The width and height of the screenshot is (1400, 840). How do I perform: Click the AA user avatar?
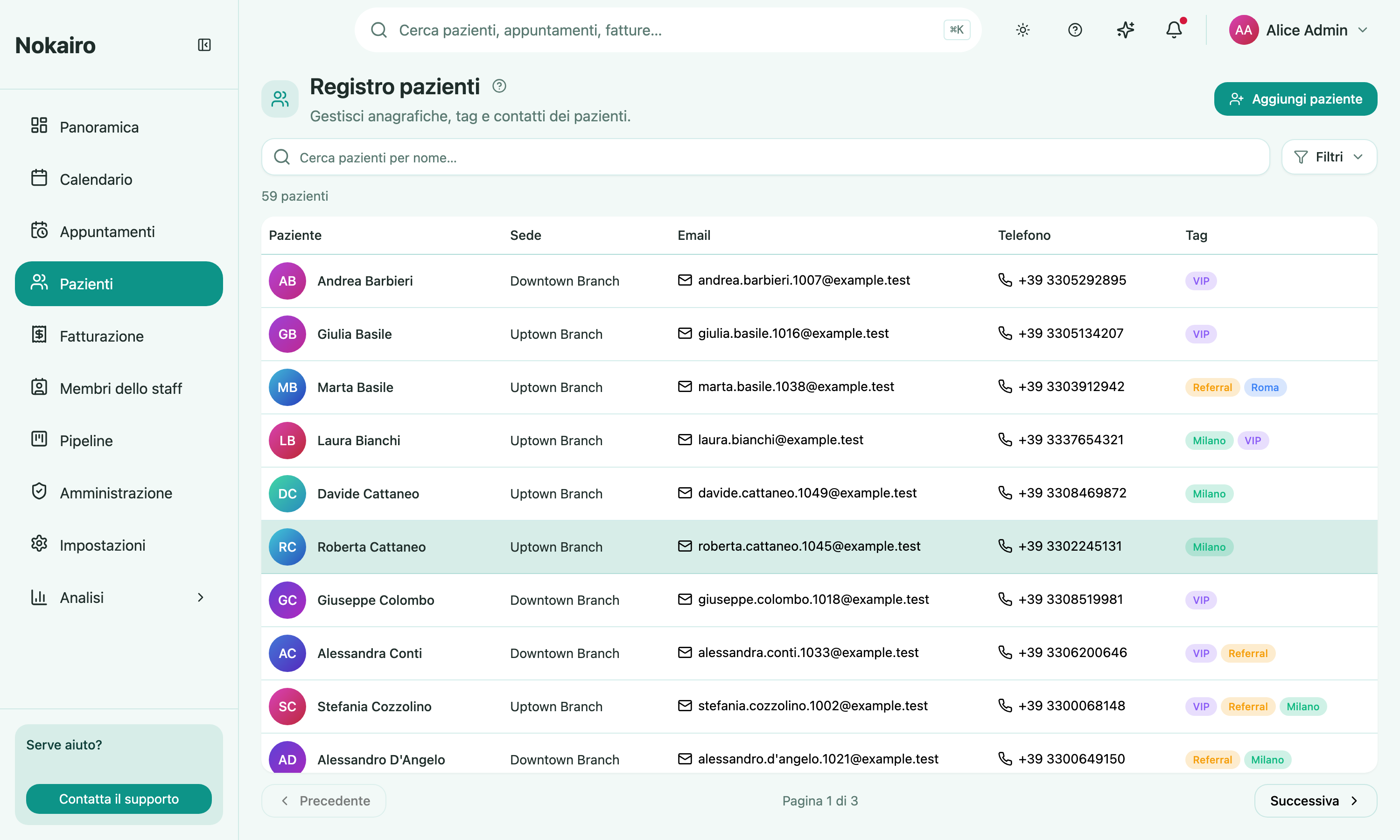pos(1243,30)
